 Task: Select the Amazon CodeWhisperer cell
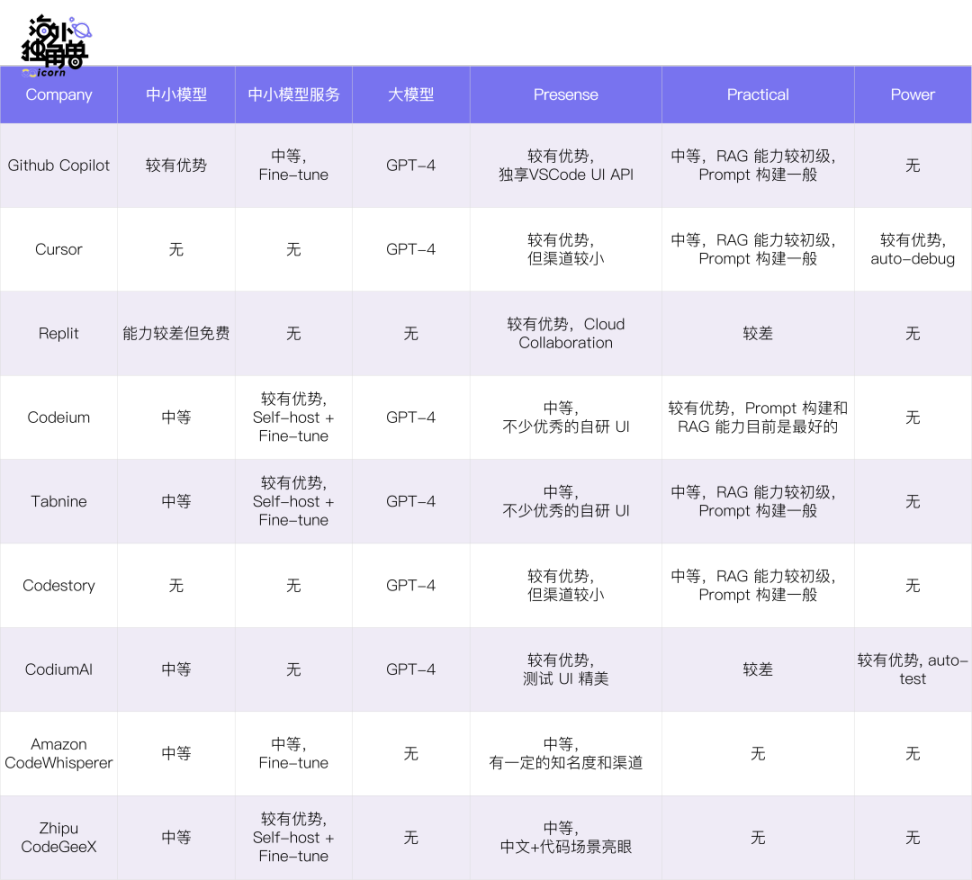tap(59, 754)
